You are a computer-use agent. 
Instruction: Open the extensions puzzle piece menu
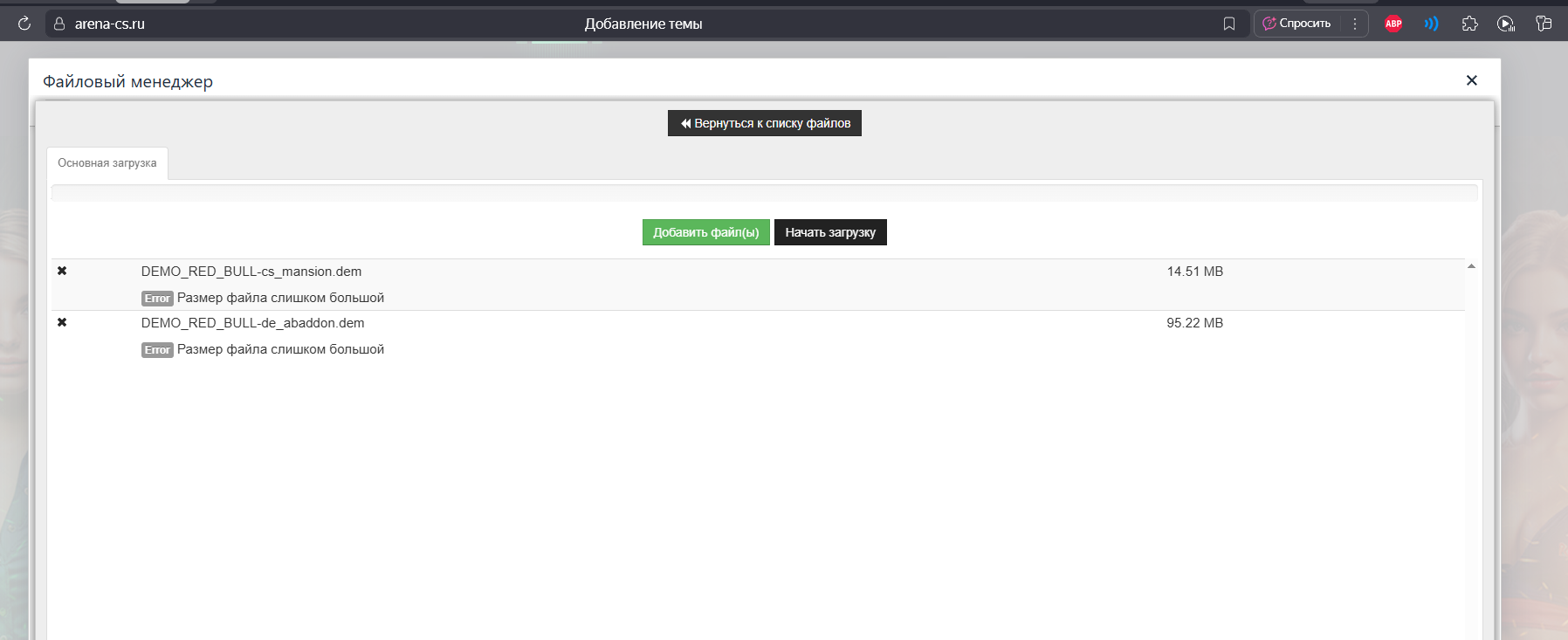(x=1469, y=24)
